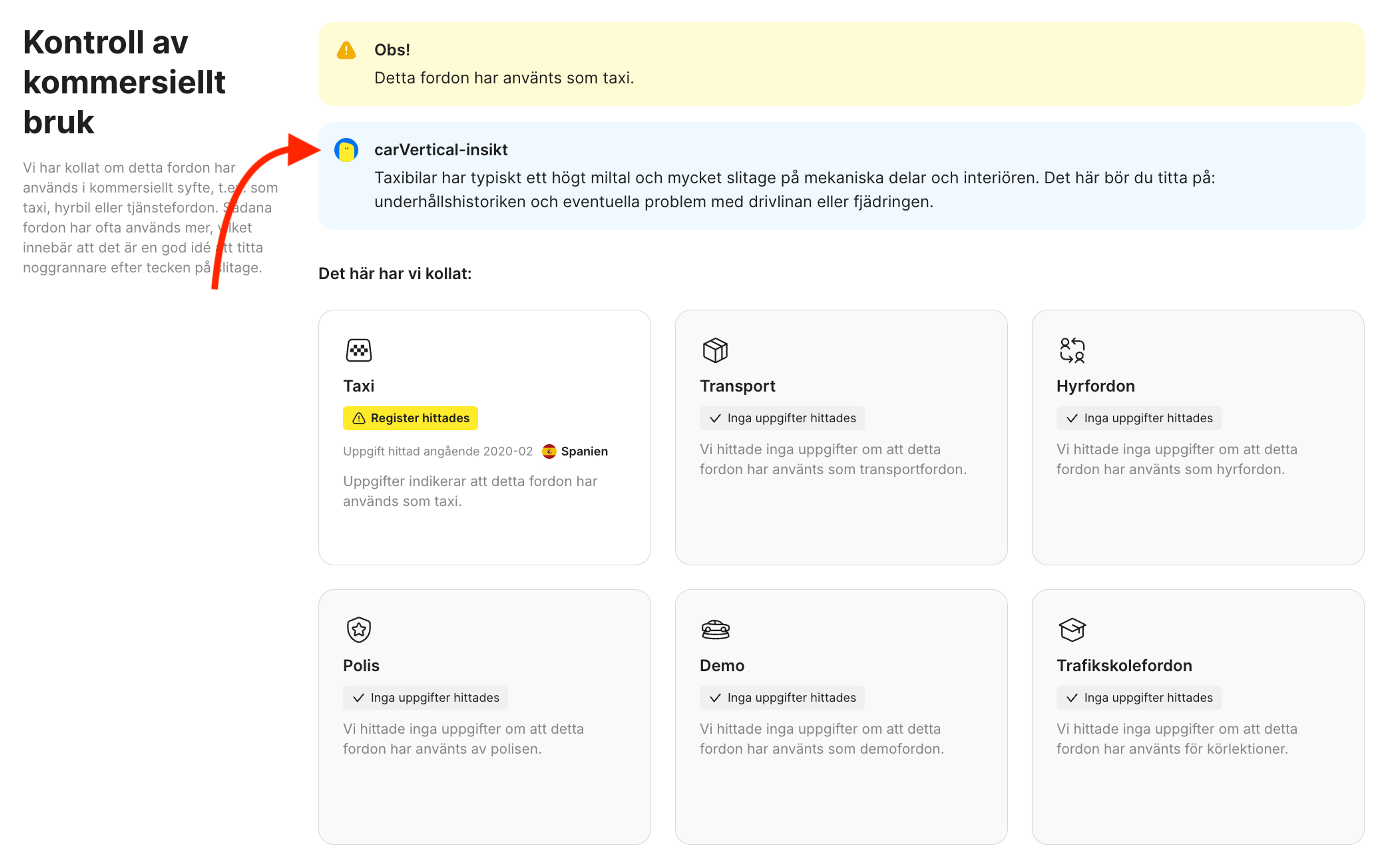Click 'Inga uppgifter hittades' badge under Hyrfordon
1387x868 pixels.
click(1138, 418)
